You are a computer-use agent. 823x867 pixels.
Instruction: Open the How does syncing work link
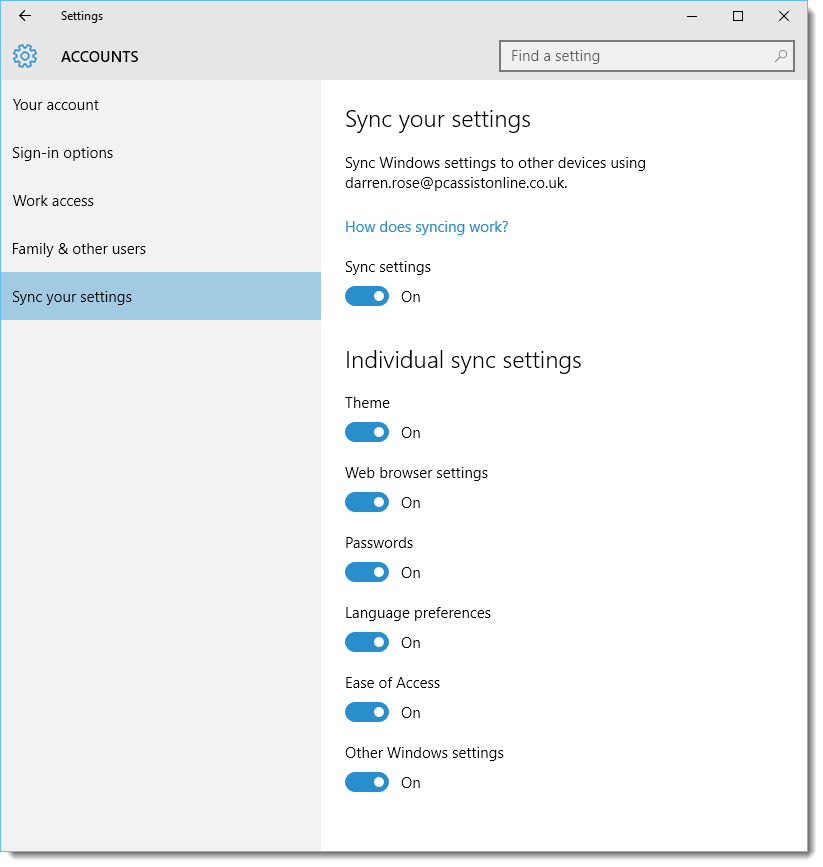pos(426,227)
